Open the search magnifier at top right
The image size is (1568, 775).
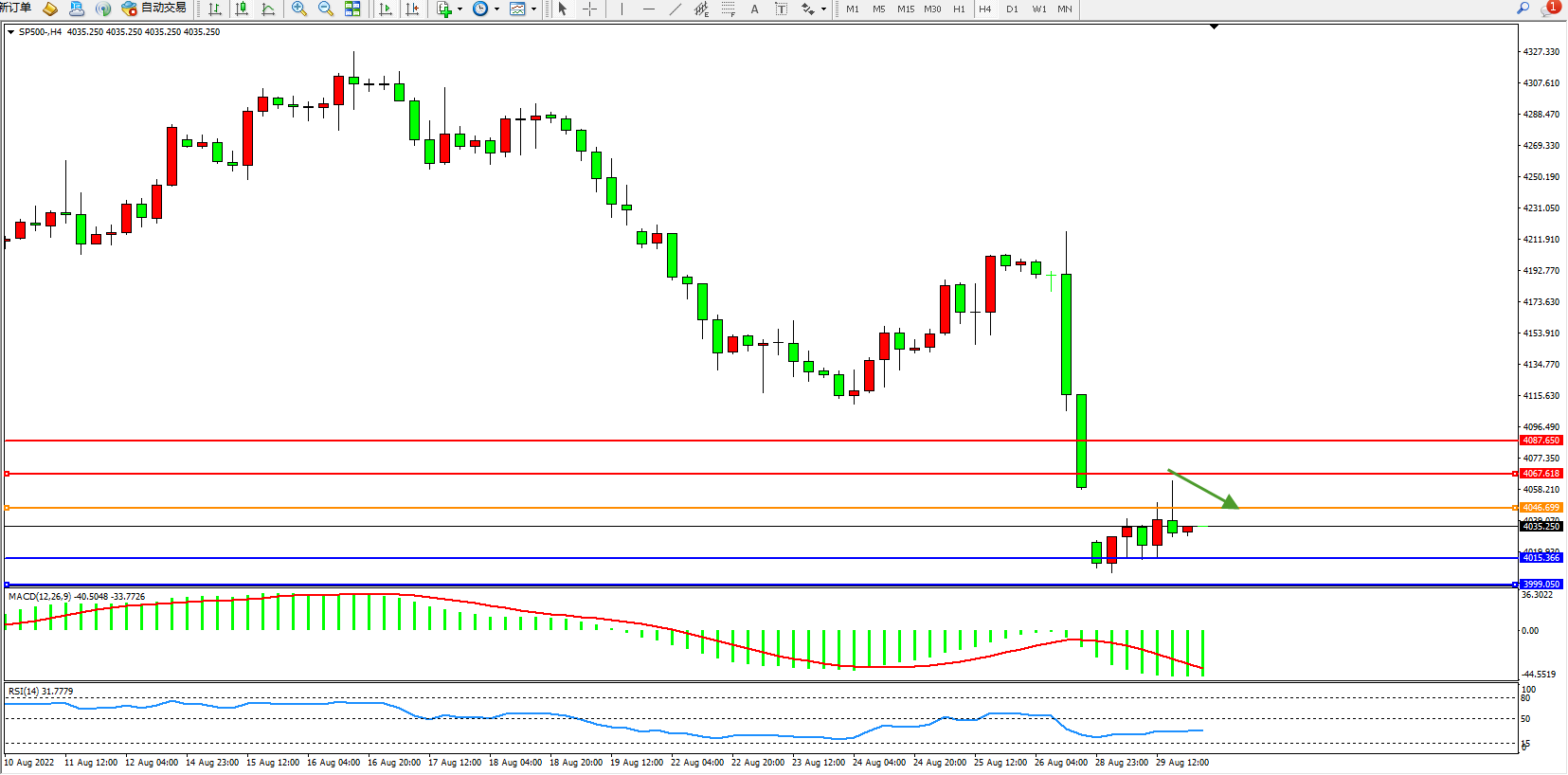point(1523,8)
